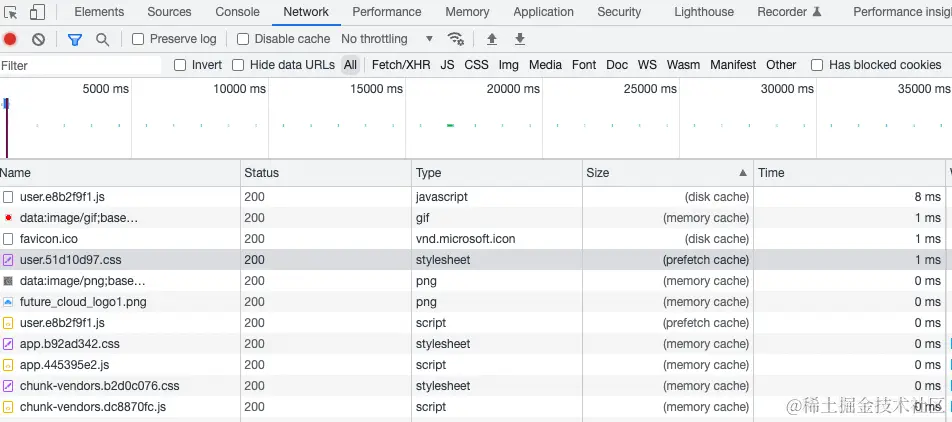The image size is (952, 422).
Task: Click the Filter text input field
Action: (81, 66)
